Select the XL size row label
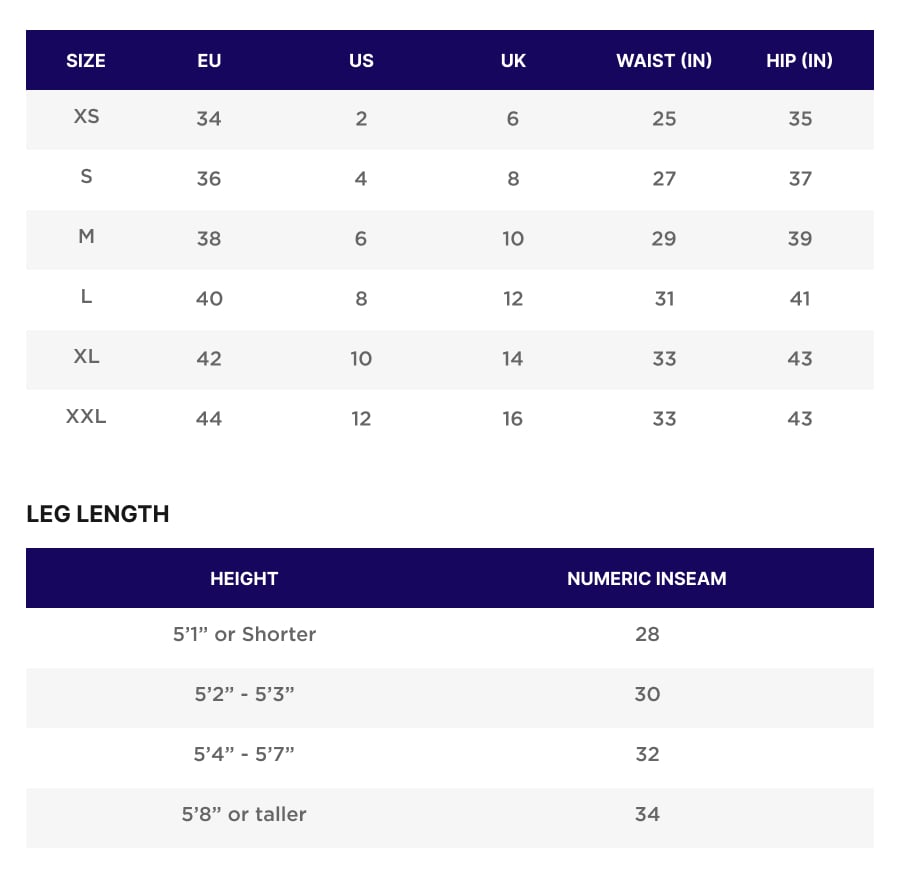900x893 pixels. click(x=86, y=357)
